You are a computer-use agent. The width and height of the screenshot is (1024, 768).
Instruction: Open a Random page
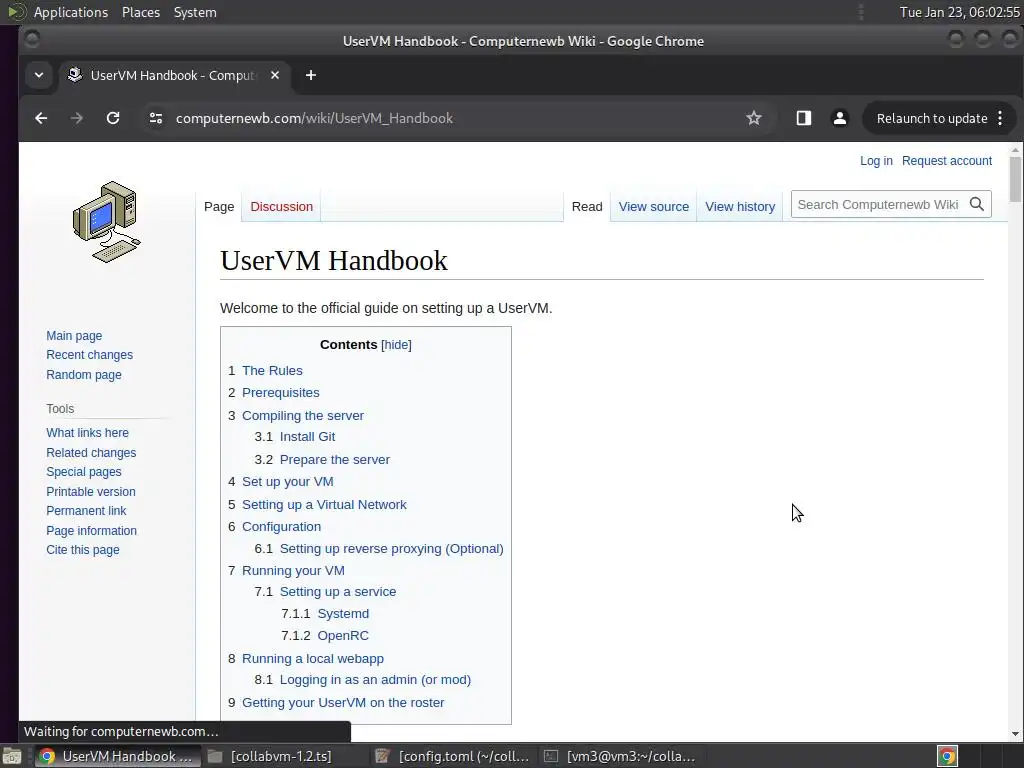coord(84,375)
